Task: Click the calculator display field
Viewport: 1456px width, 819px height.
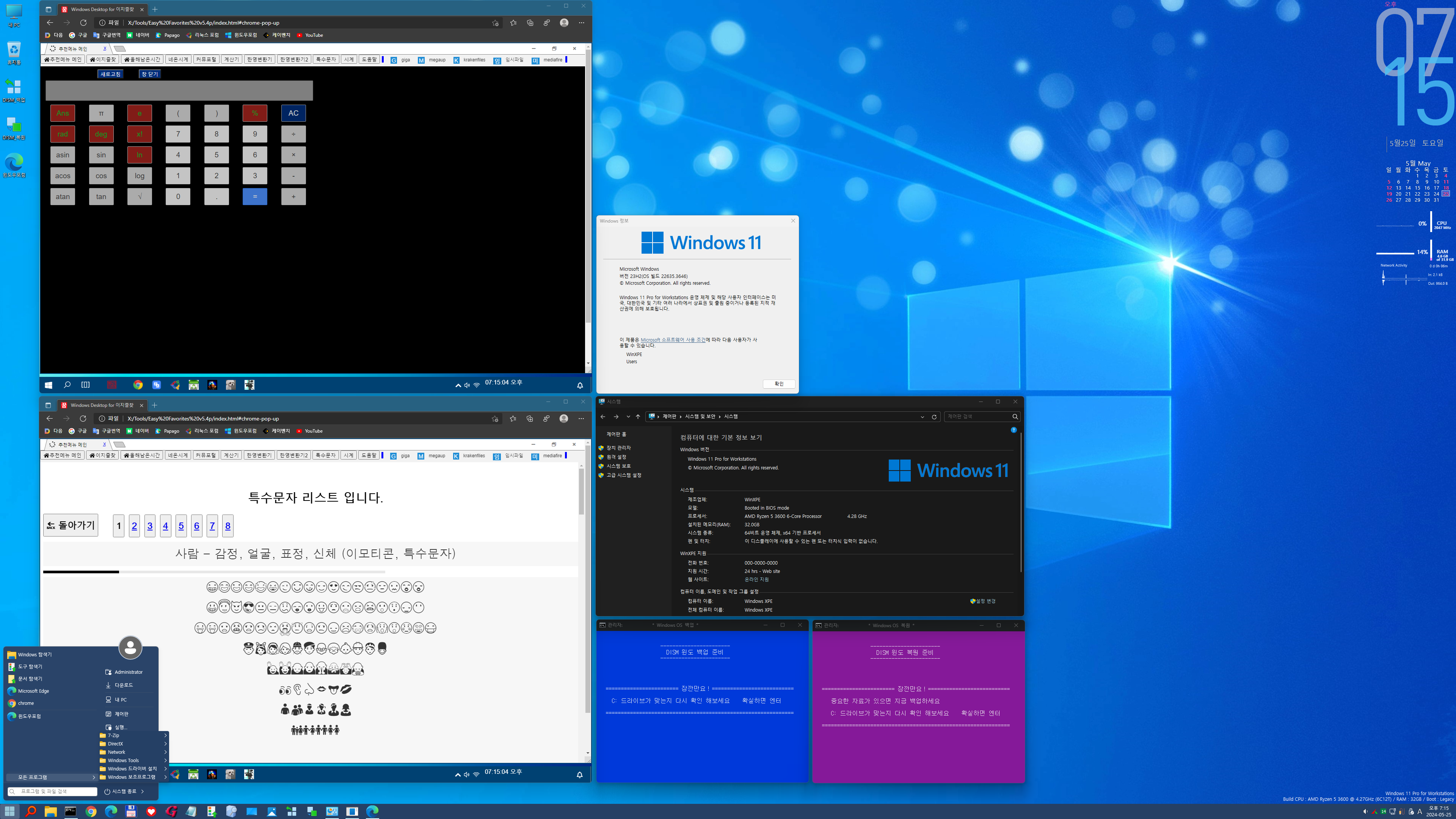Action: (179, 91)
